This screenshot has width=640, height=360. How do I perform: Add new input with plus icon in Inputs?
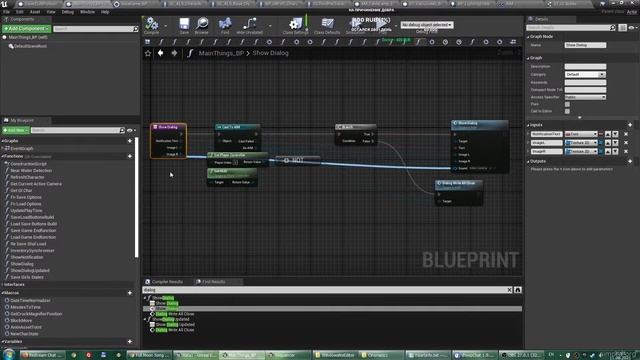[x=630, y=125]
